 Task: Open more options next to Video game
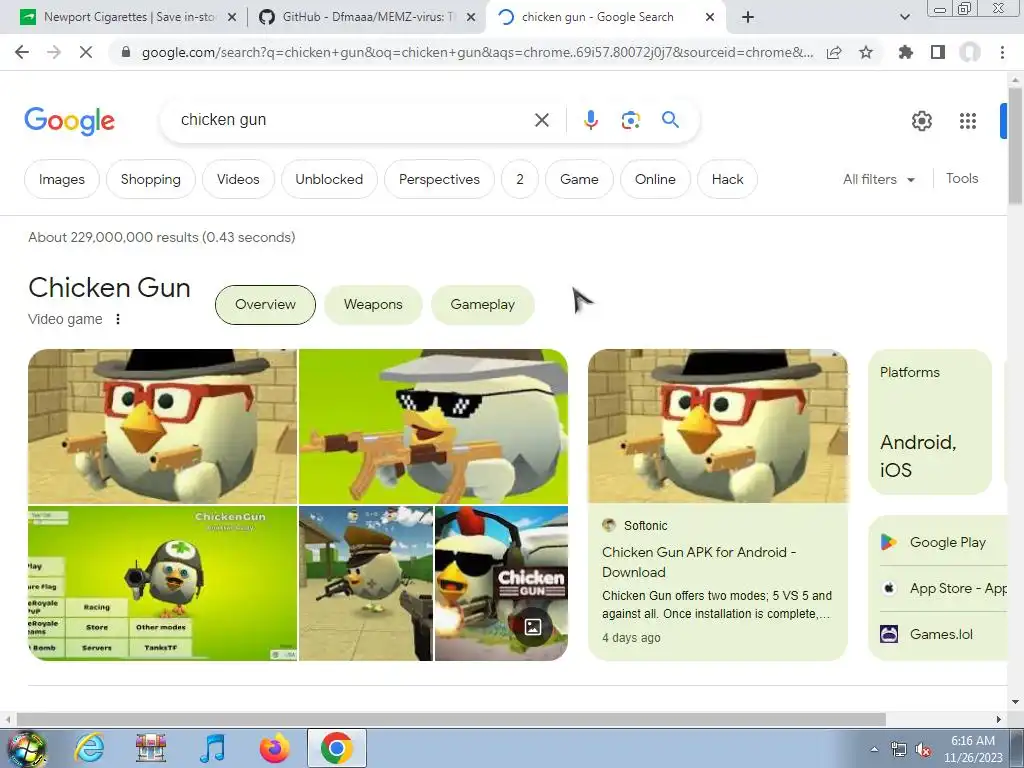tap(118, 319)
